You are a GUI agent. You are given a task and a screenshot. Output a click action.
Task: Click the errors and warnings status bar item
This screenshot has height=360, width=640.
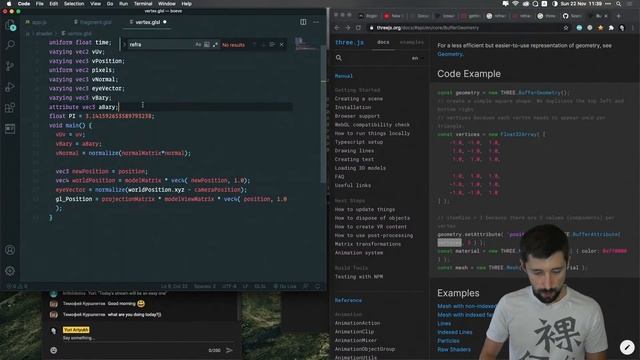pos(17,286)
